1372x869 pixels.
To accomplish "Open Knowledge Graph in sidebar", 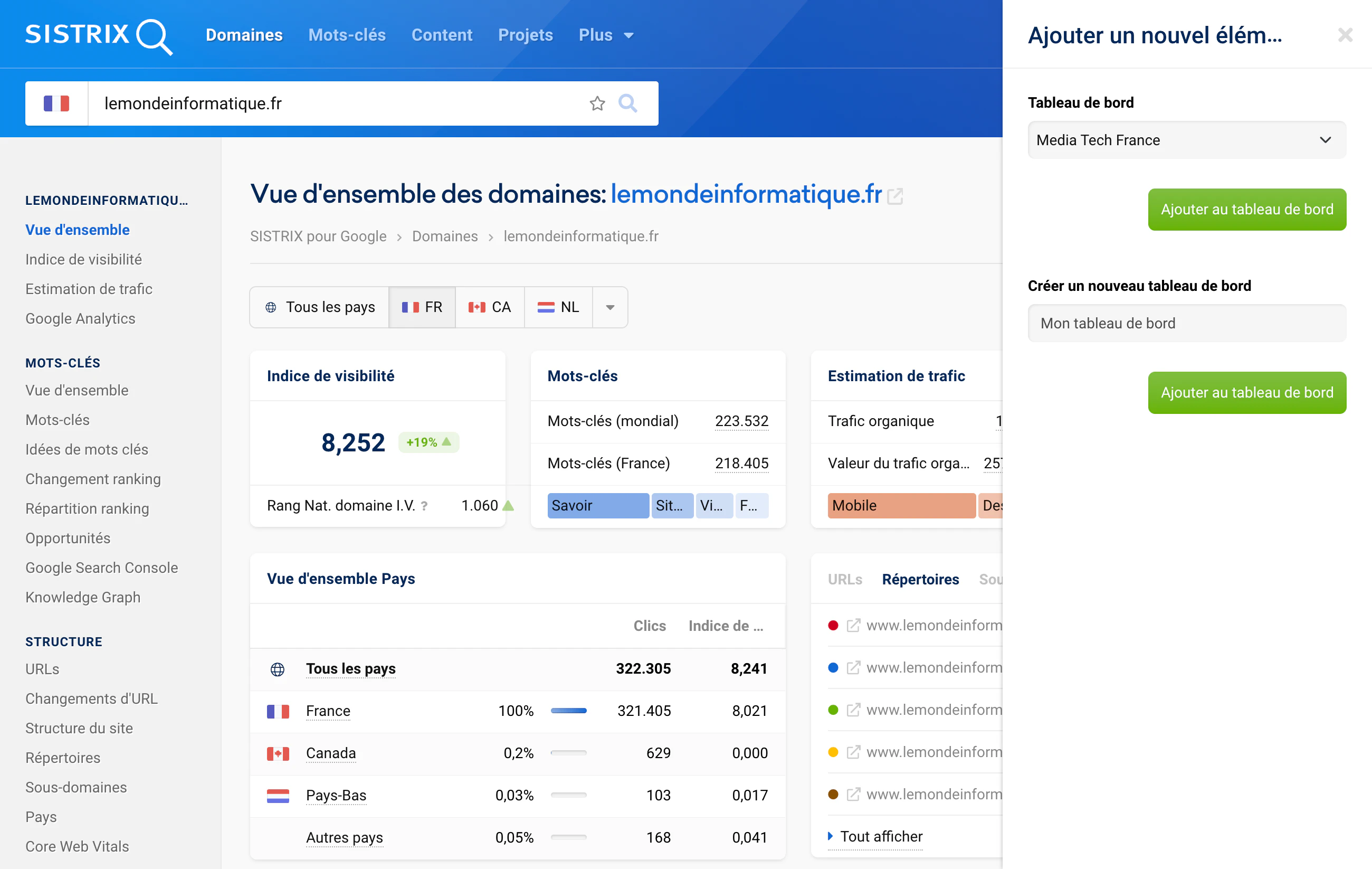I will 83,598.
